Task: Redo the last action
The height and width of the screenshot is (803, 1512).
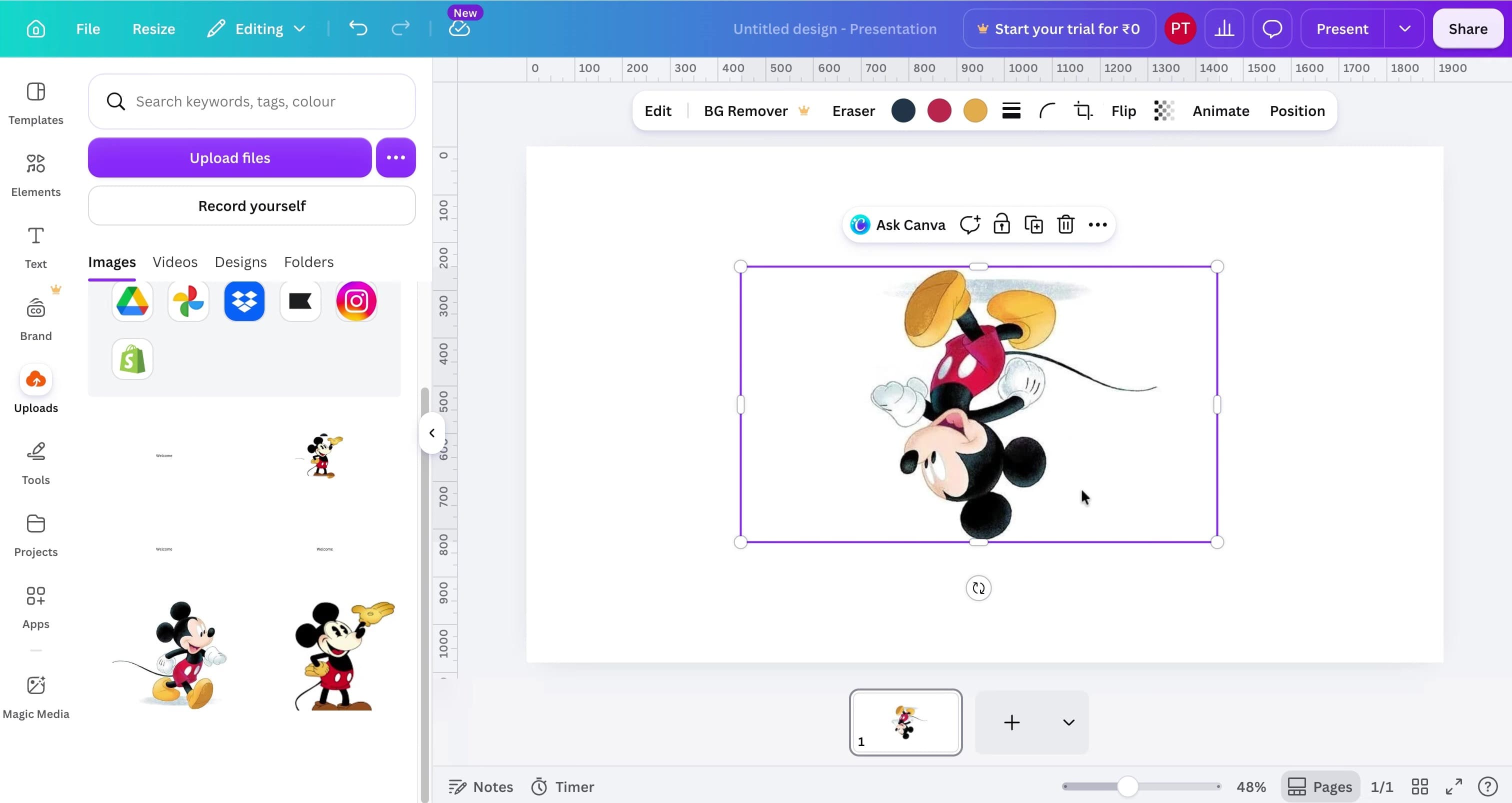Action: pos(400,28)
